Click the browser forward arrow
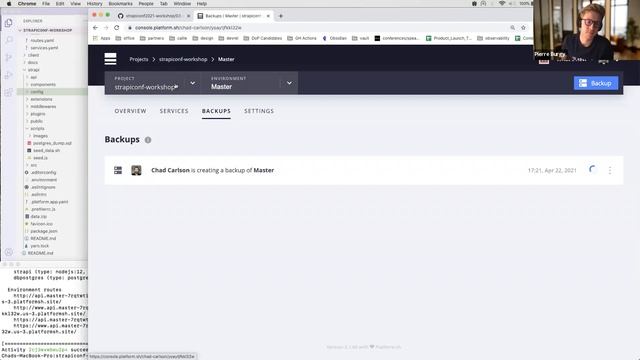 (x=106, y=28)
